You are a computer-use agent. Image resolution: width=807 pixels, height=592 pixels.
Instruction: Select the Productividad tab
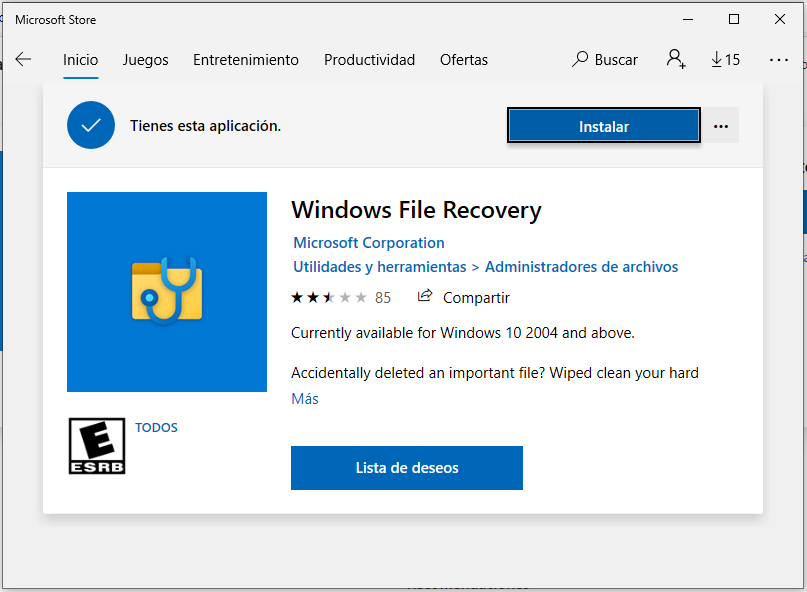369,60
